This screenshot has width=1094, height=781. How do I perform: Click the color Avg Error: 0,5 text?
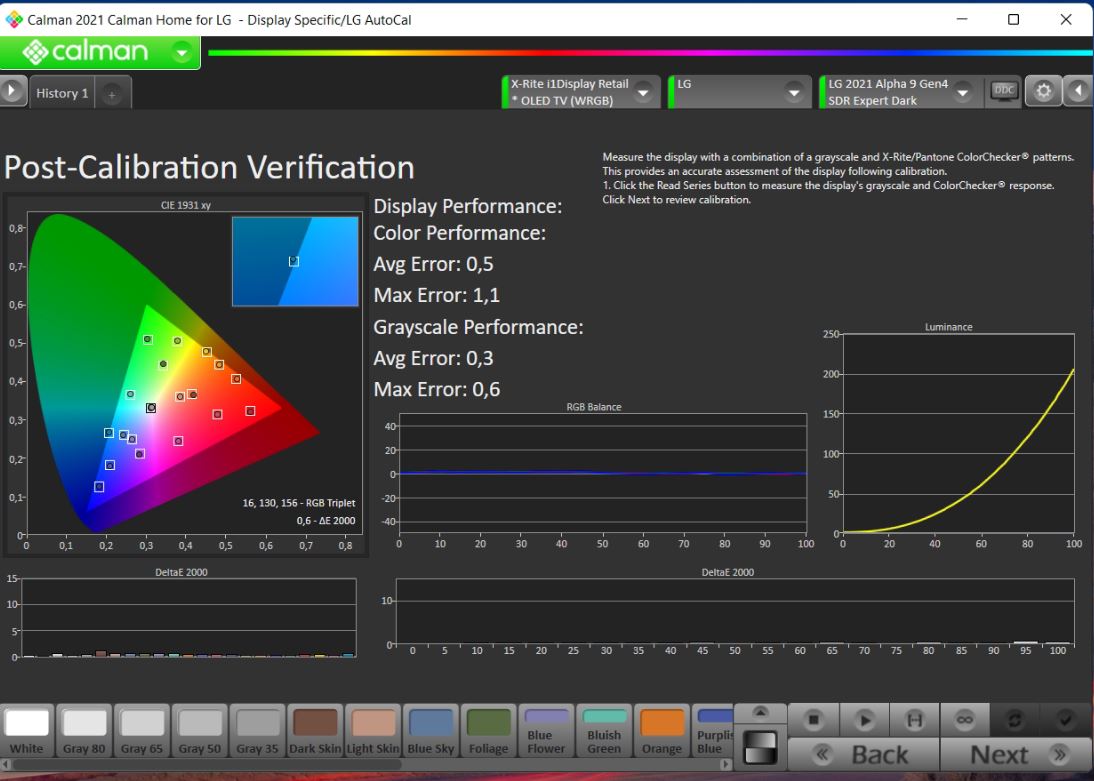[433, 265]
